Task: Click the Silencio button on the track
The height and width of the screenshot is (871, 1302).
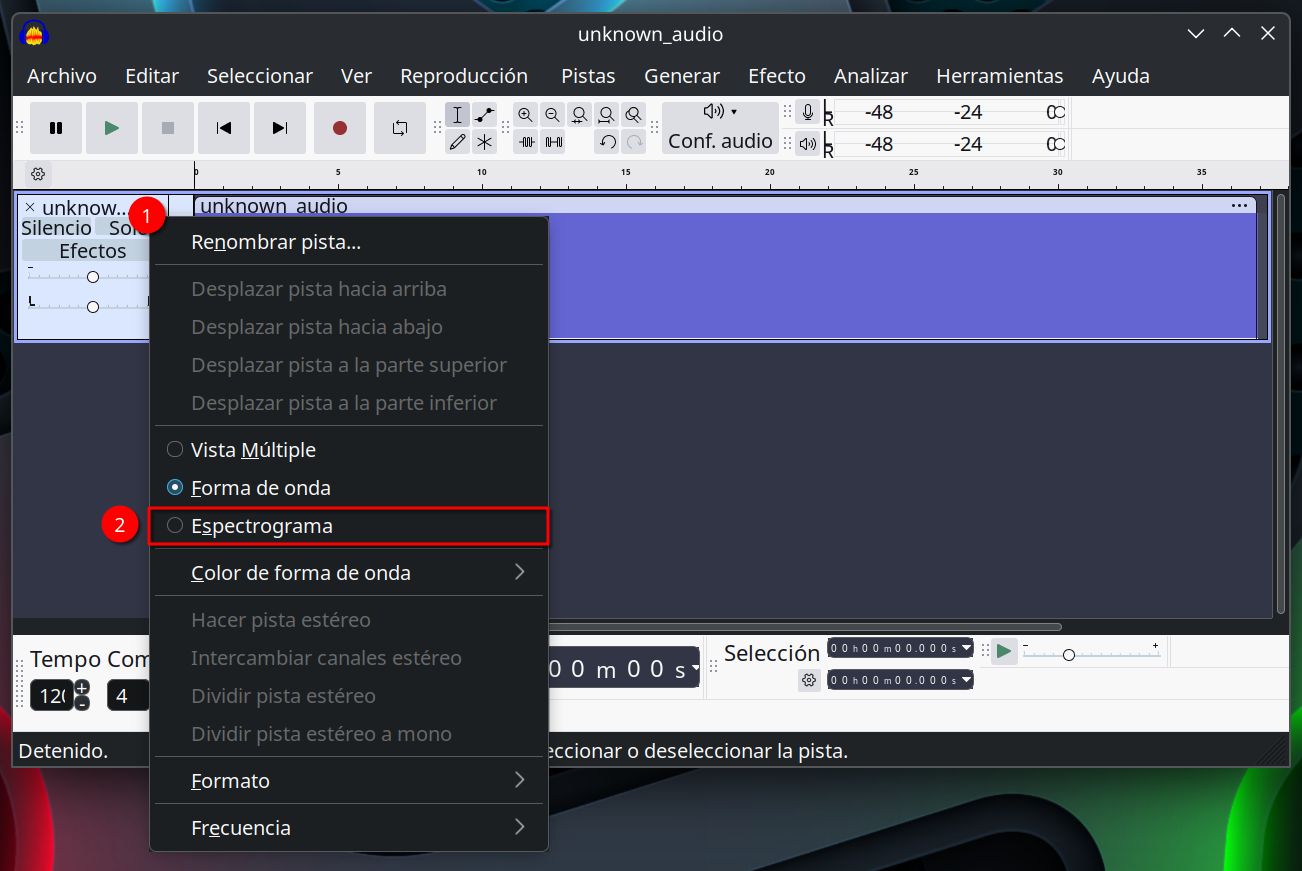Action: pos(56,228)
